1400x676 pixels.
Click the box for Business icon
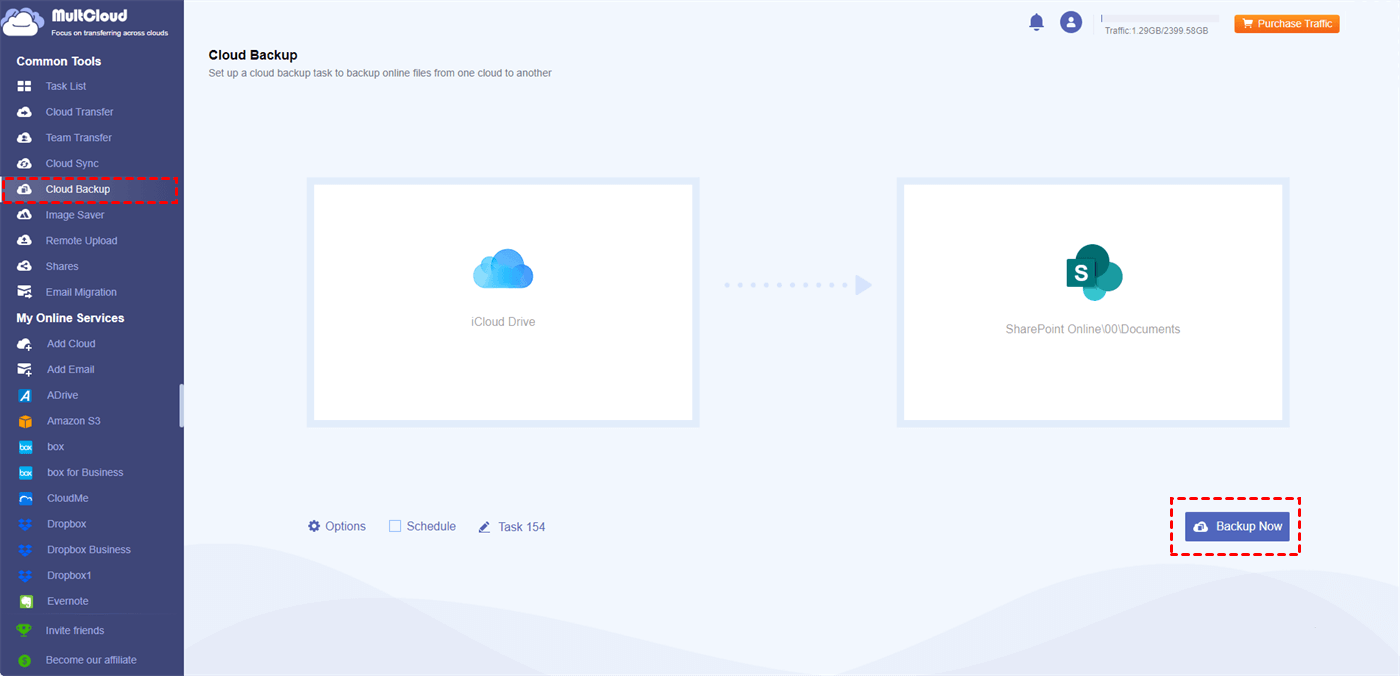25,473
